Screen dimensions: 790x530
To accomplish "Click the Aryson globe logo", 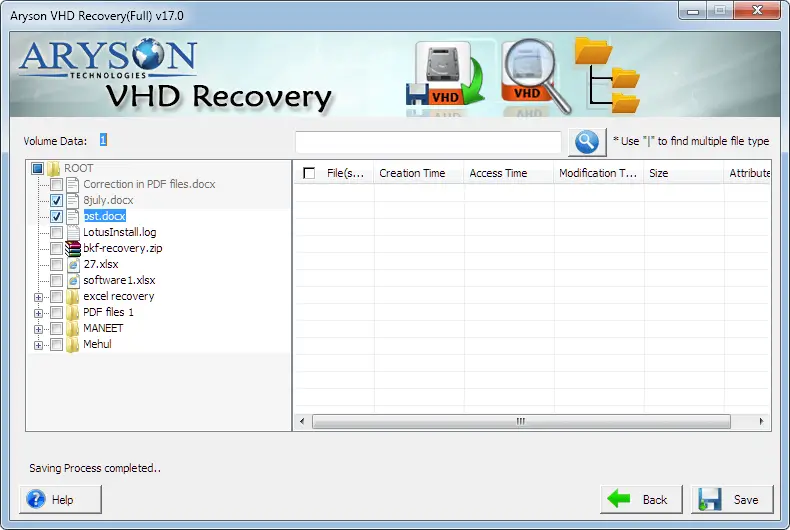I will pos(149,53).
